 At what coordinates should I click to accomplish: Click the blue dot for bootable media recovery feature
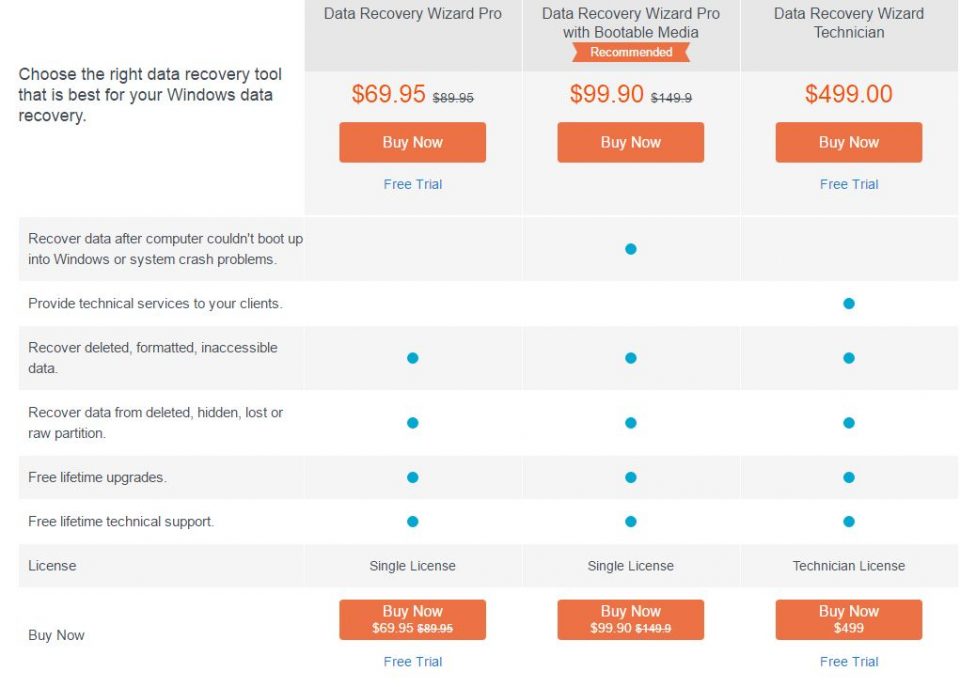point(630,248)
